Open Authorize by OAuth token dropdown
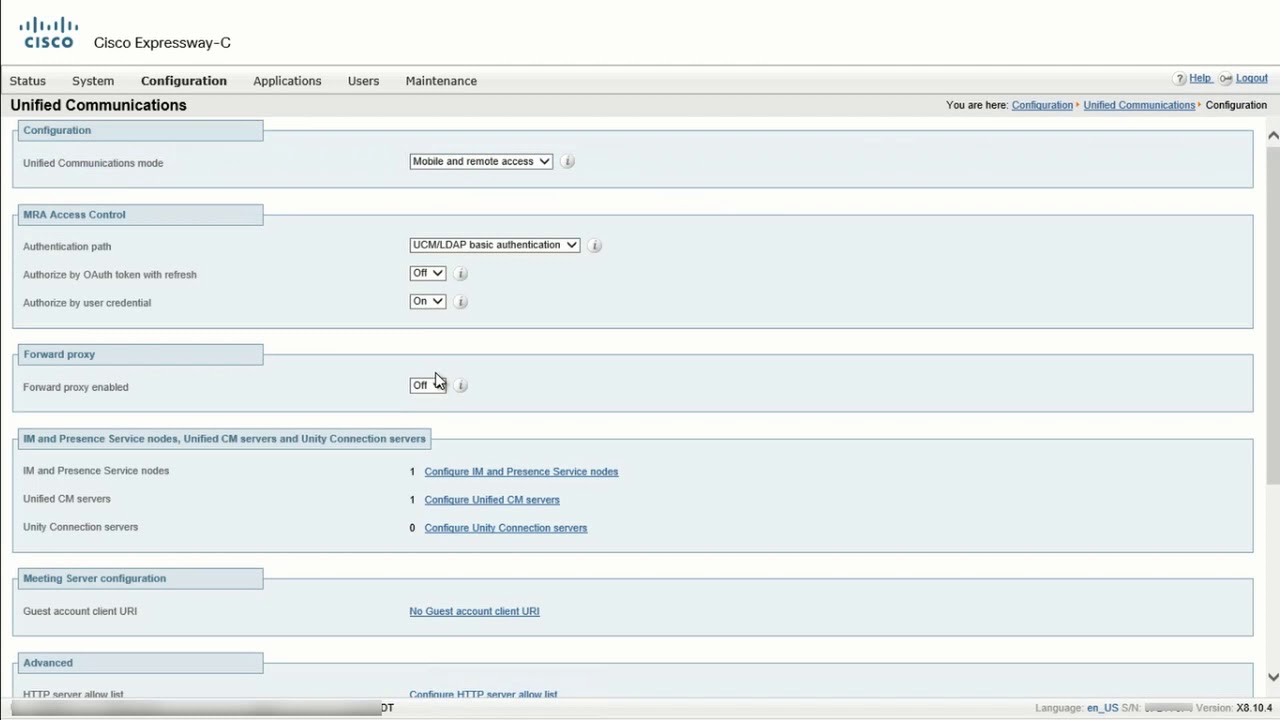This screenshot has height=720, width=1280. click(427, 273)
